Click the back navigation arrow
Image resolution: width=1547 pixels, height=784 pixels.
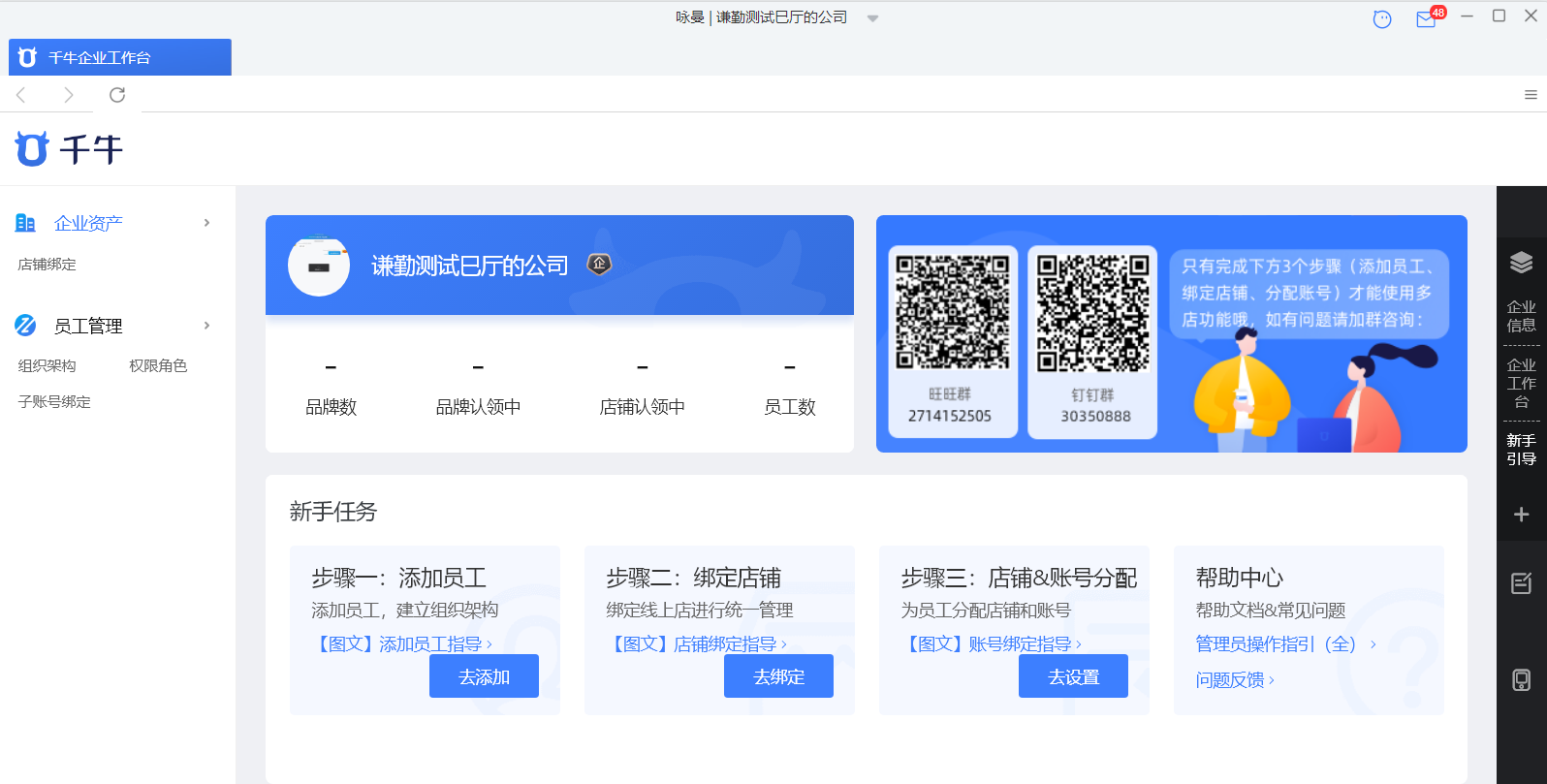(20, 94)
